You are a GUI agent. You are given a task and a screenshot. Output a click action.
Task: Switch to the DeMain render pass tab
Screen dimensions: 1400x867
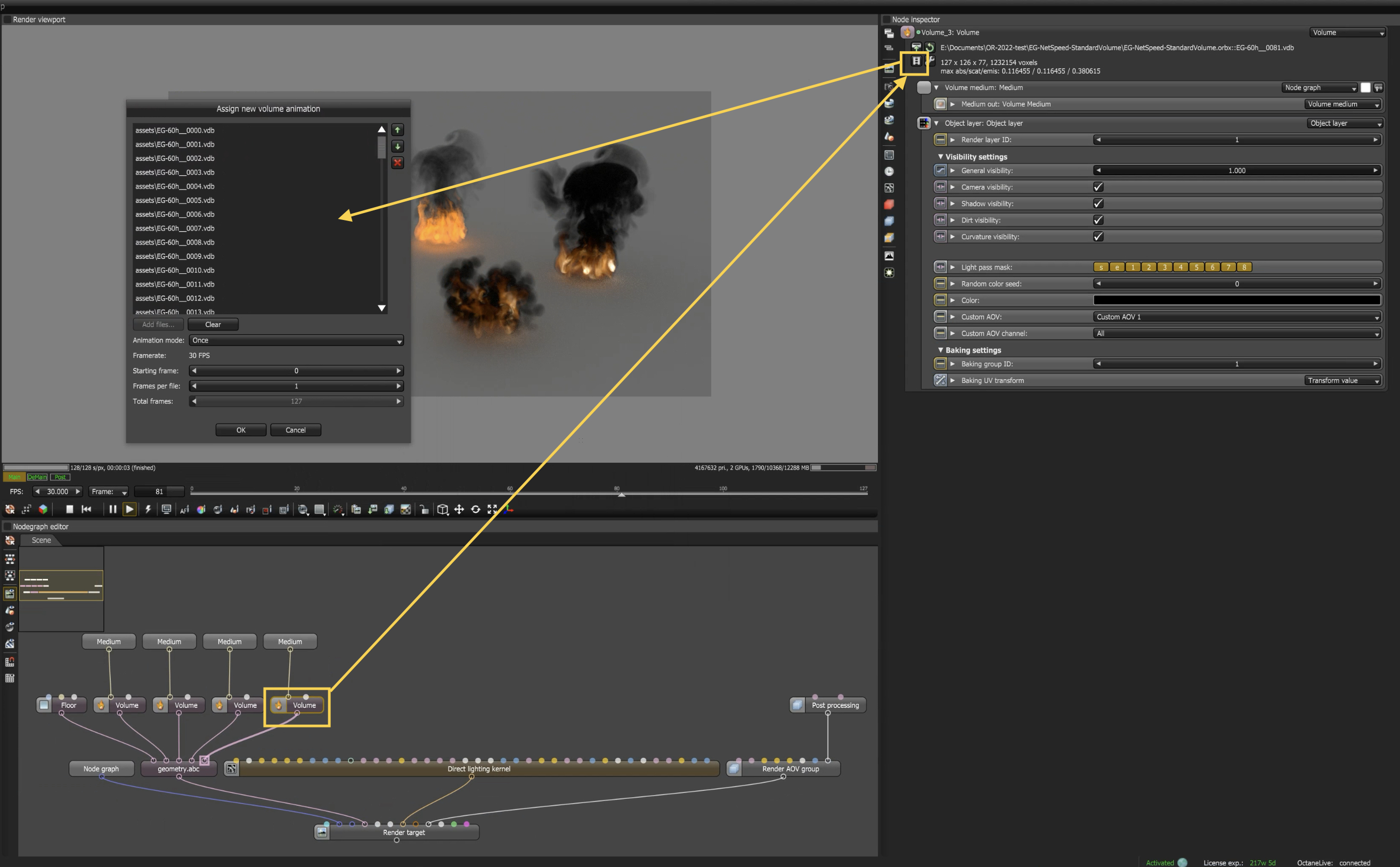point(37,477)
